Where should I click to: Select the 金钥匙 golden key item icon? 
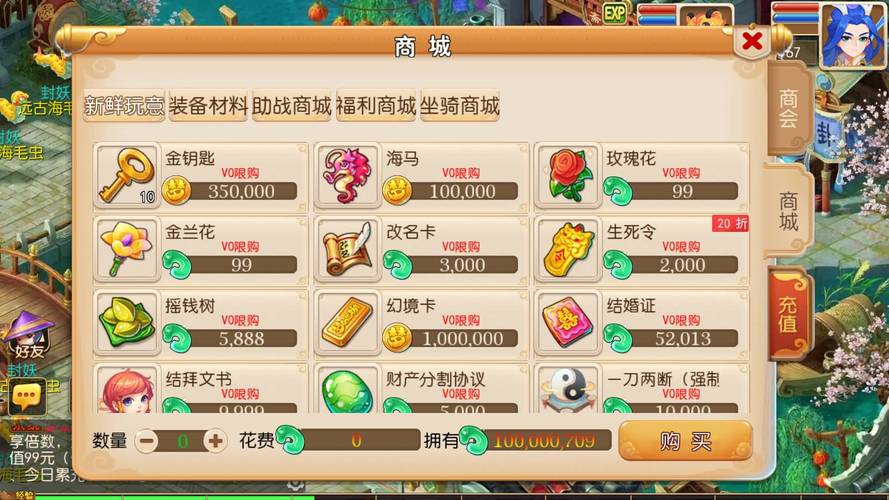pyautogui.click(x=126, y=176)
